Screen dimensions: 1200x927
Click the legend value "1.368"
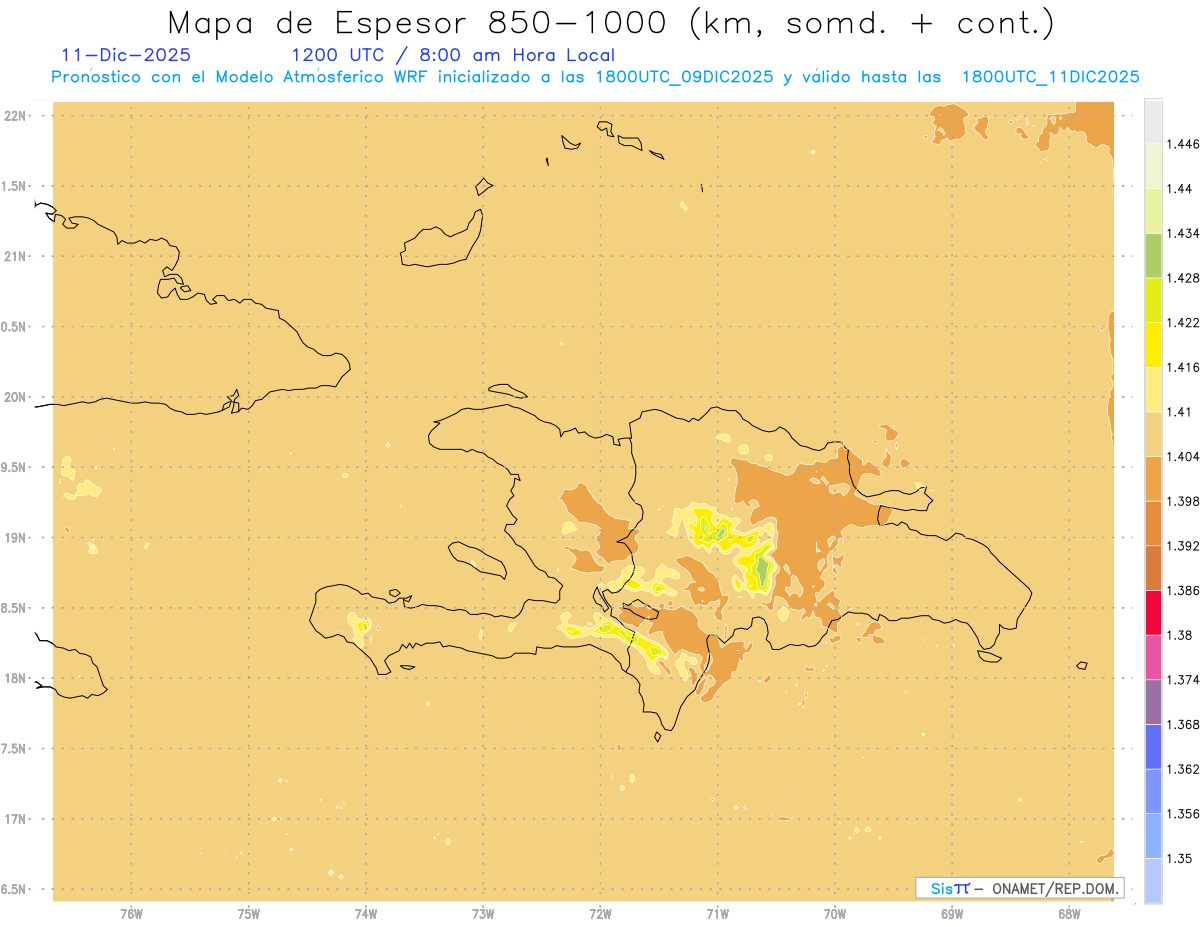1183,724
